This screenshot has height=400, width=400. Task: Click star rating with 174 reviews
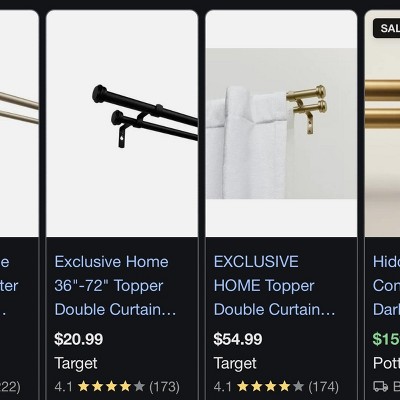[271, 387]
